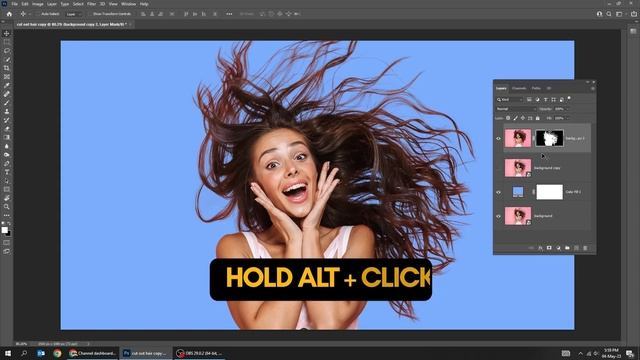The height and width of the screenshot is (360, 640).
Task: Open Auto-Select Layer dropdown in options bar
Action: coord(73,14)
